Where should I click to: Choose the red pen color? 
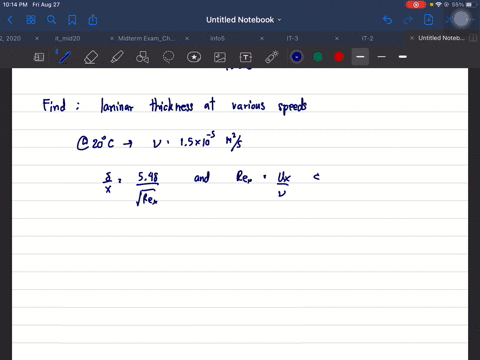click(339, 57)
